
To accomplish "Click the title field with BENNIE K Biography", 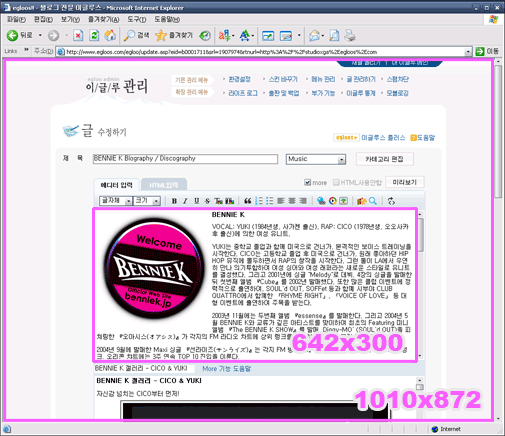I will click(x=185, y=159).
